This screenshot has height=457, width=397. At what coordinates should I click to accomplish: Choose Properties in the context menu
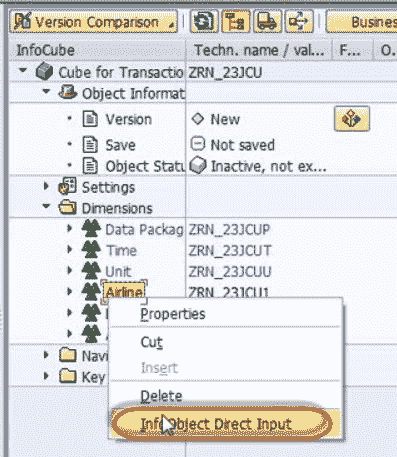click(x=173, y=314)
